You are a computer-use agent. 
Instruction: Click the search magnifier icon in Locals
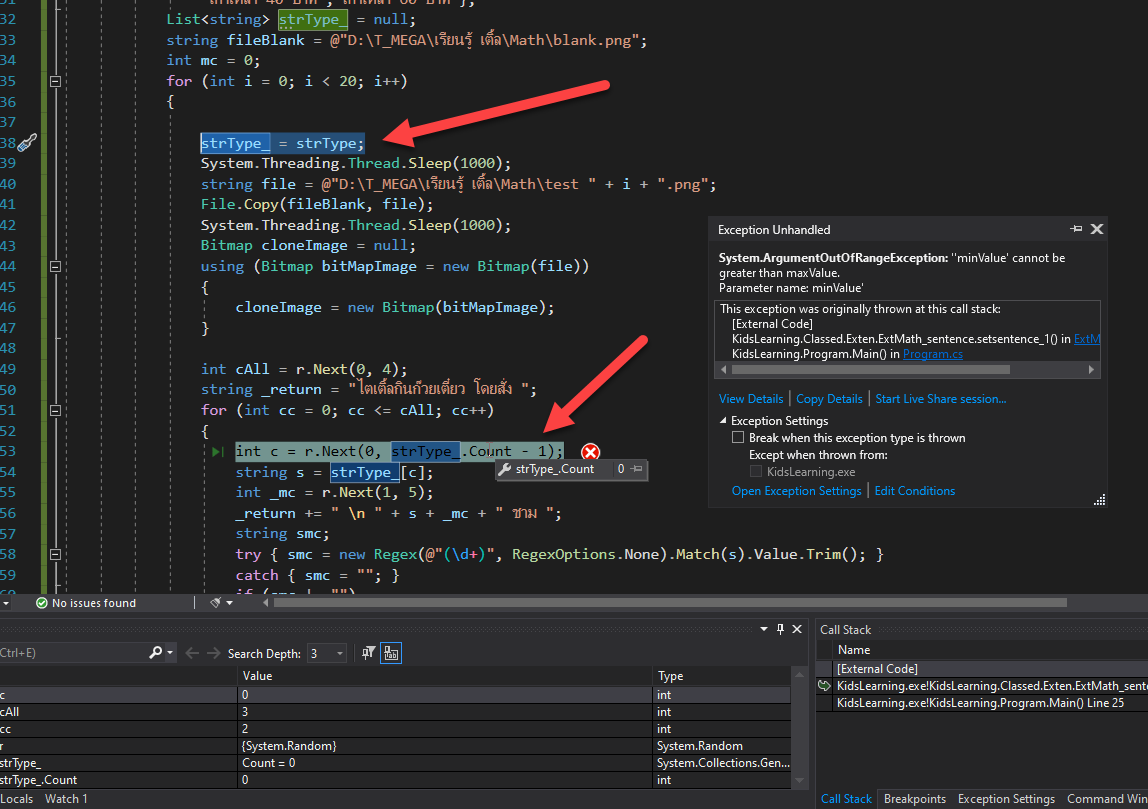tap(156, 653)
